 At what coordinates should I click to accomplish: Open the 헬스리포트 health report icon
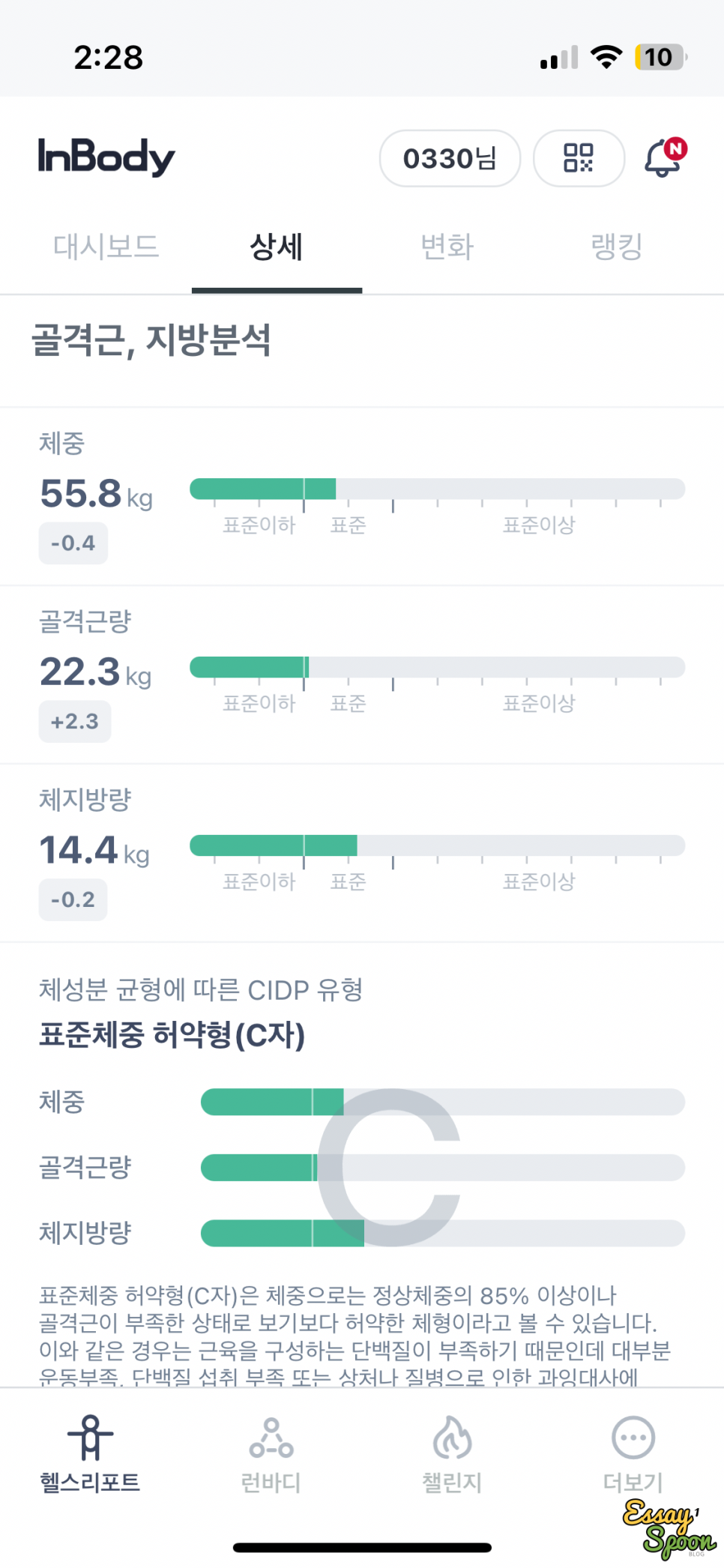(90, 1438)
